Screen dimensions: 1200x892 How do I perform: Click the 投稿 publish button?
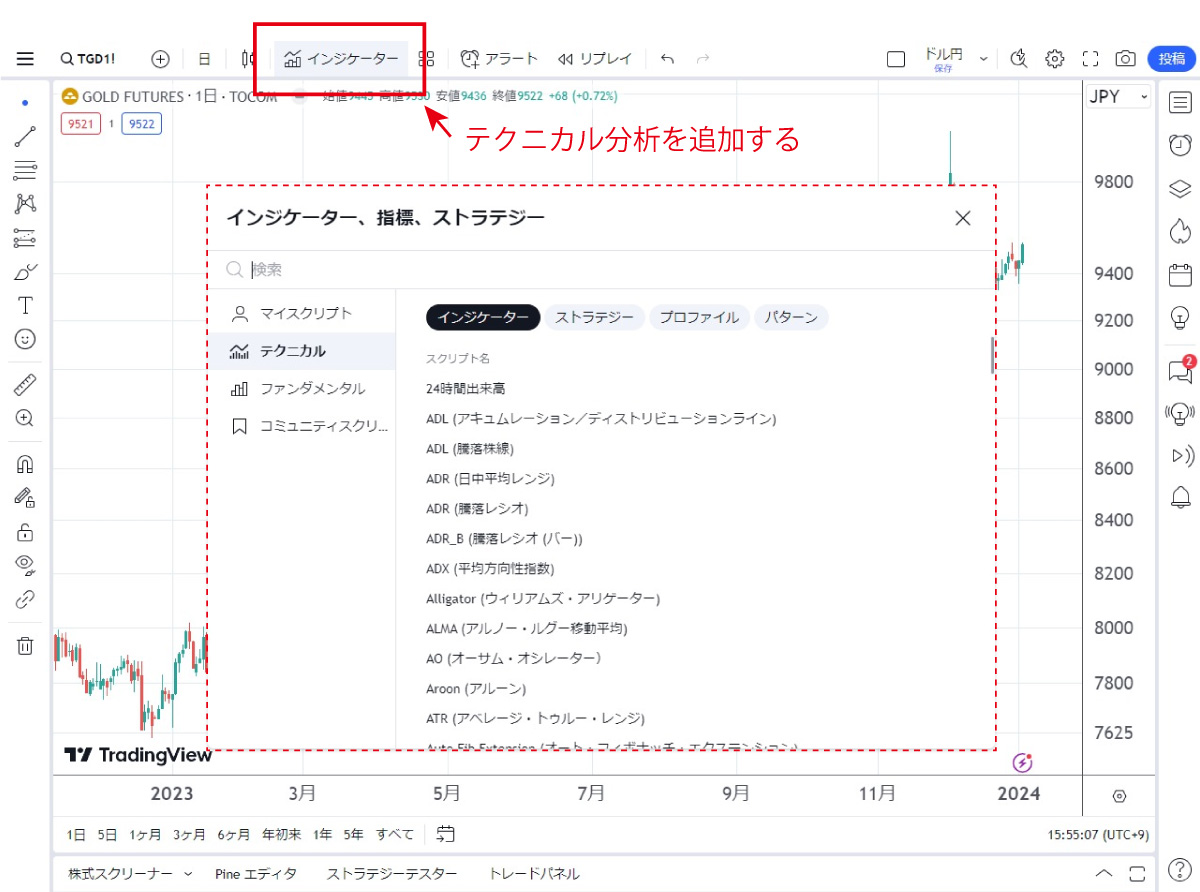coord(1172,59)
